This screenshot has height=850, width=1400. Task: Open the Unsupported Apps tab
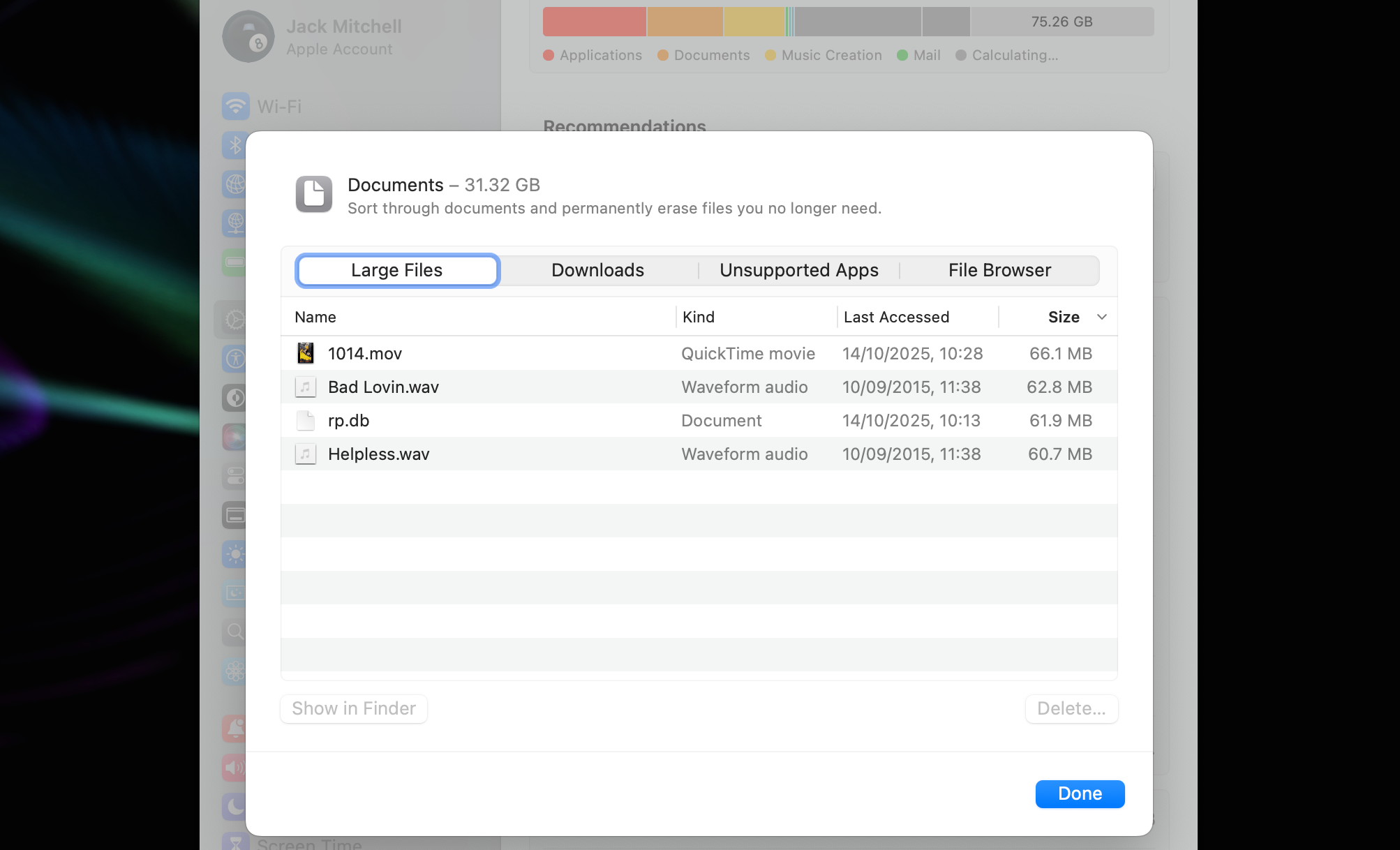(x=799, y=270)
